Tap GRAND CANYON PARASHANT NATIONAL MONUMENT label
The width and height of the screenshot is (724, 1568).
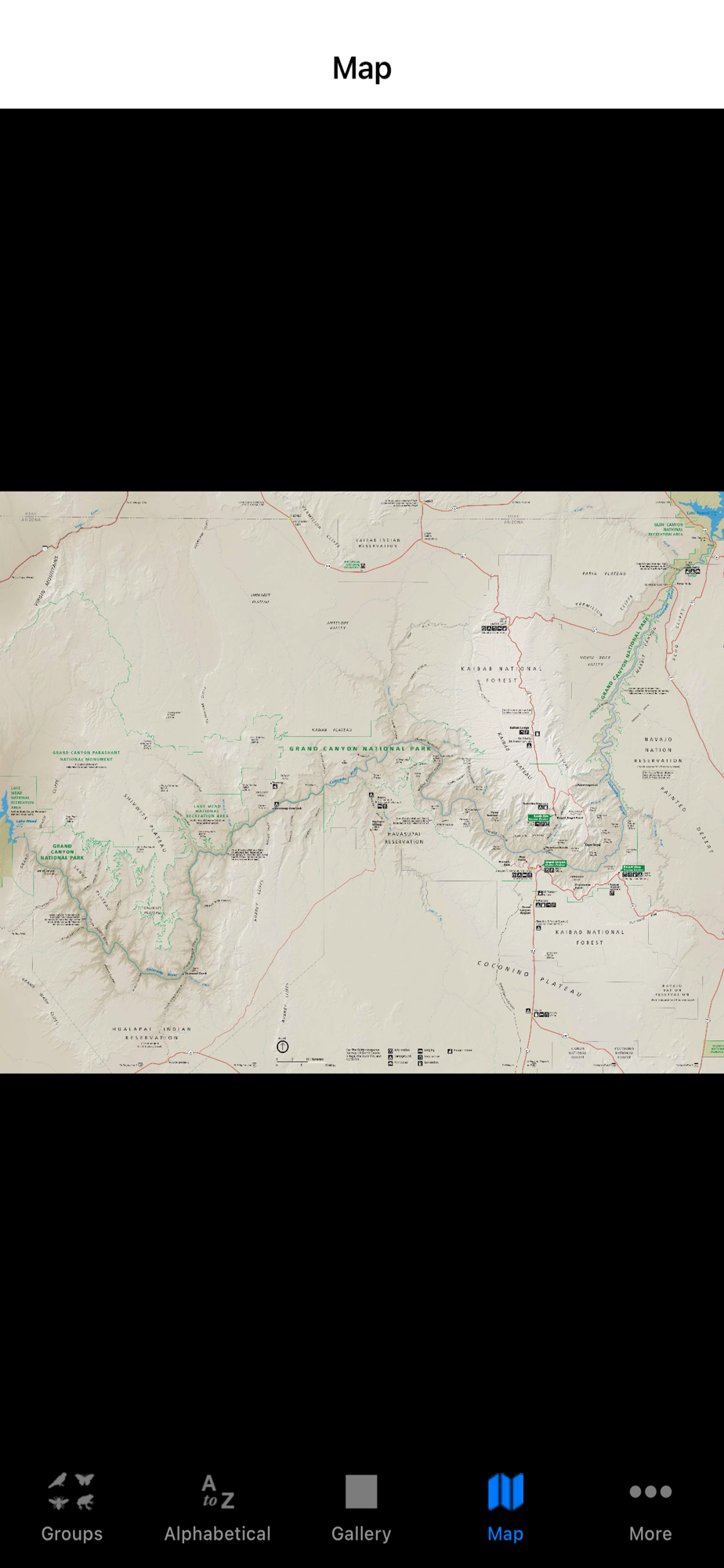86,756
